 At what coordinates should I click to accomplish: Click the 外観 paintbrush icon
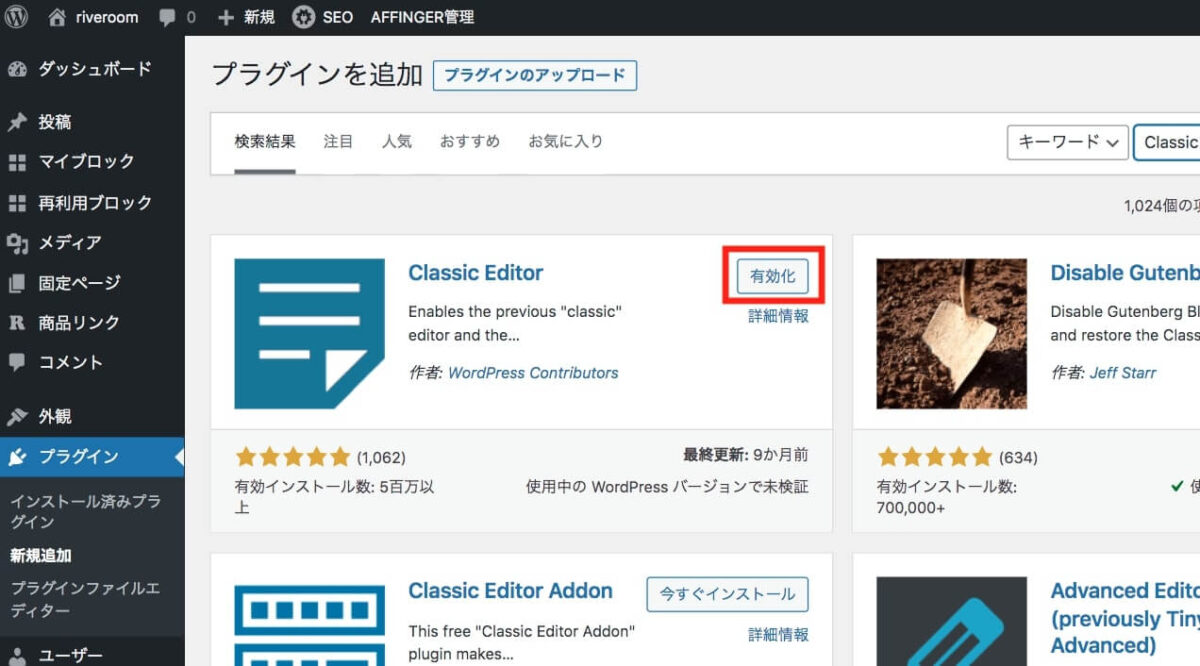pos(17,417)
